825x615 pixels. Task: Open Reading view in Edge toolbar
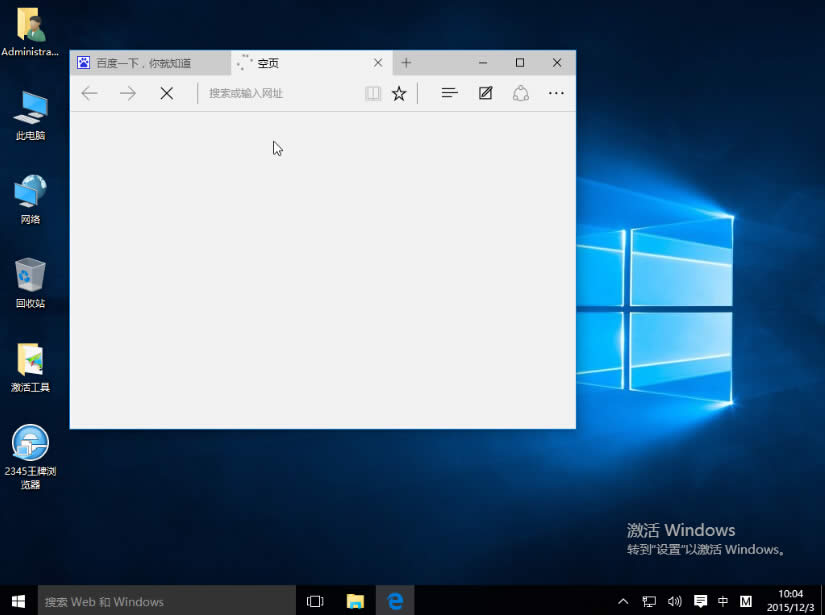pyautogui.click(x=371, y=92)
